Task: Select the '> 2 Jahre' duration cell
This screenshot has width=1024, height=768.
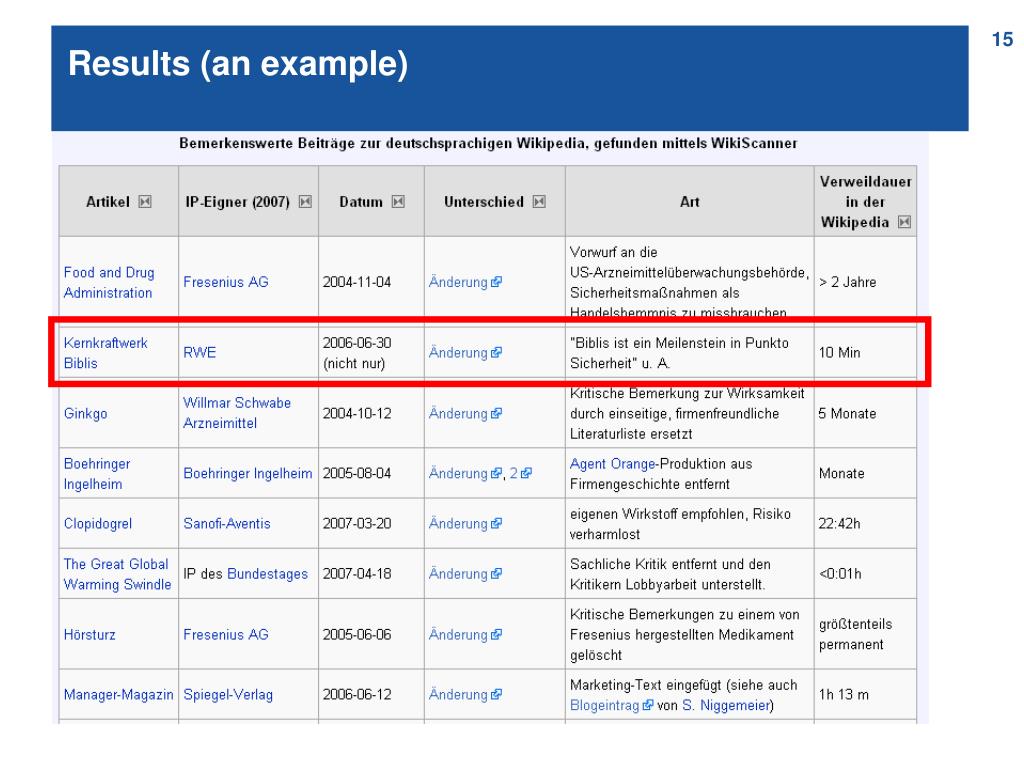Action: pos(865,282)
